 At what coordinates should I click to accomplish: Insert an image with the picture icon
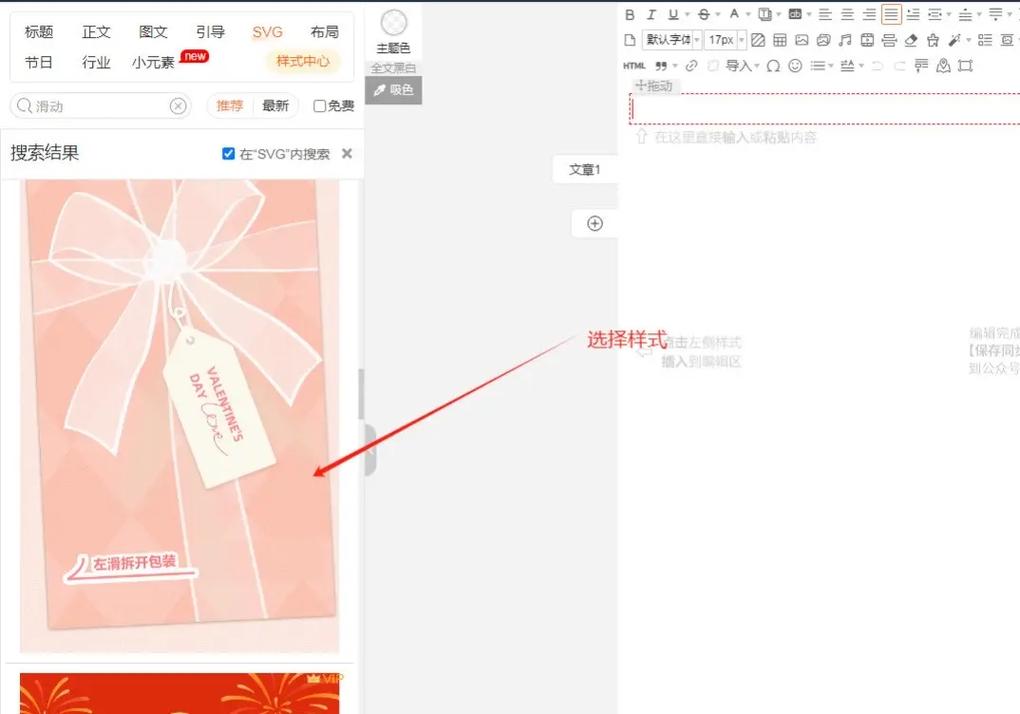(x=803, y=39)
